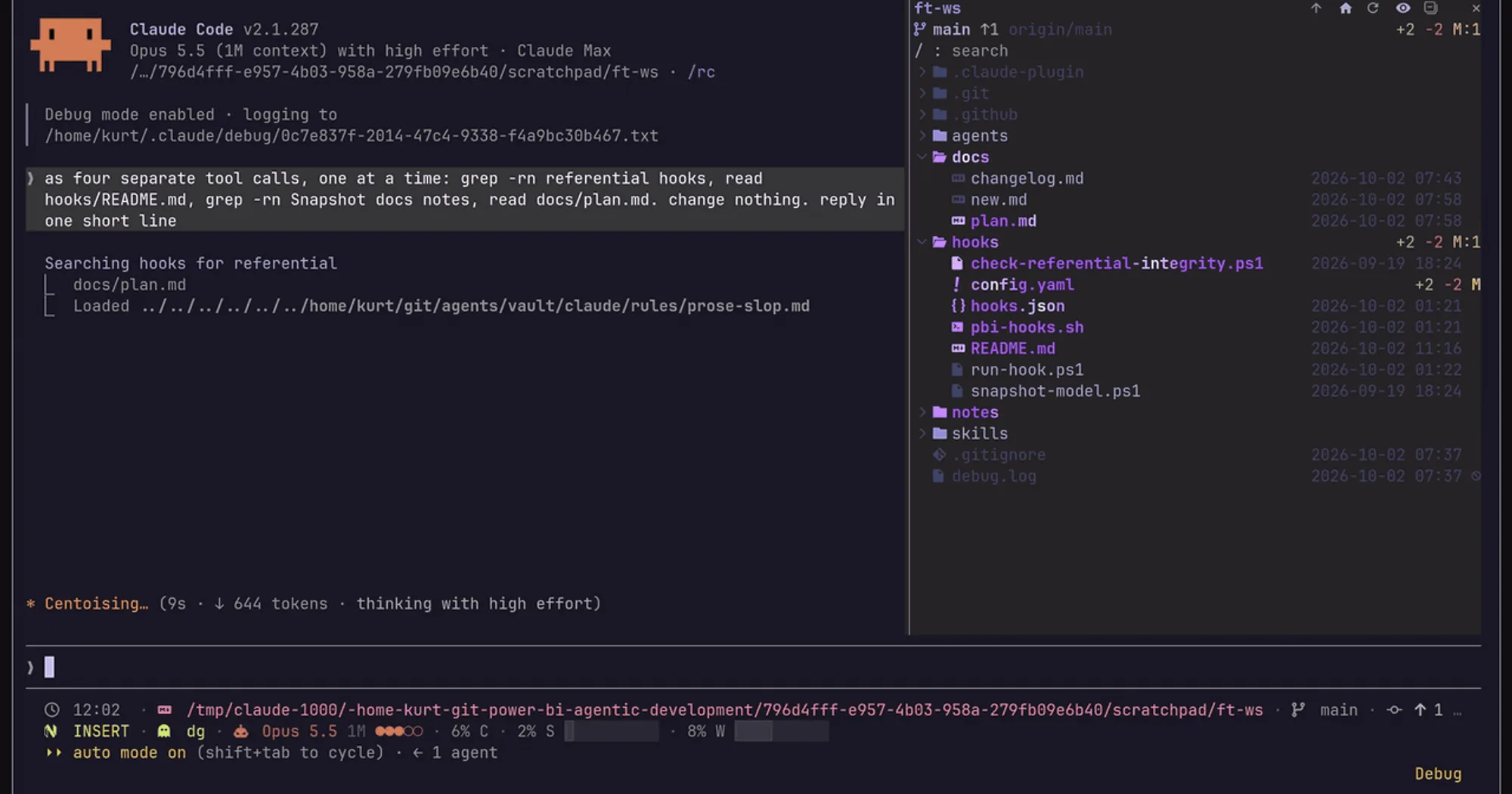Click the Claude Code prompt input line

753,667
